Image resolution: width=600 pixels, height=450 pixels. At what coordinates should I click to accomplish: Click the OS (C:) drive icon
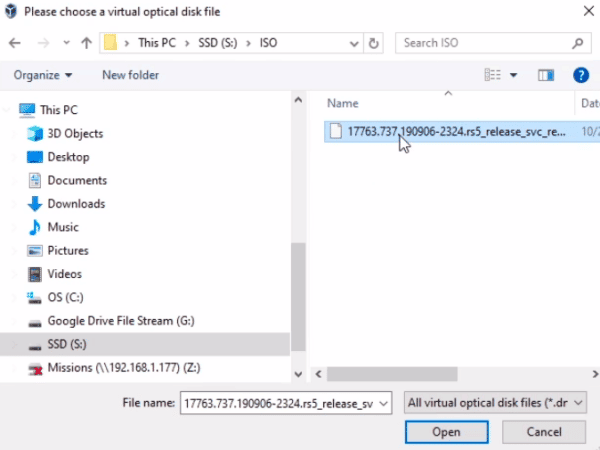(35, 297)
